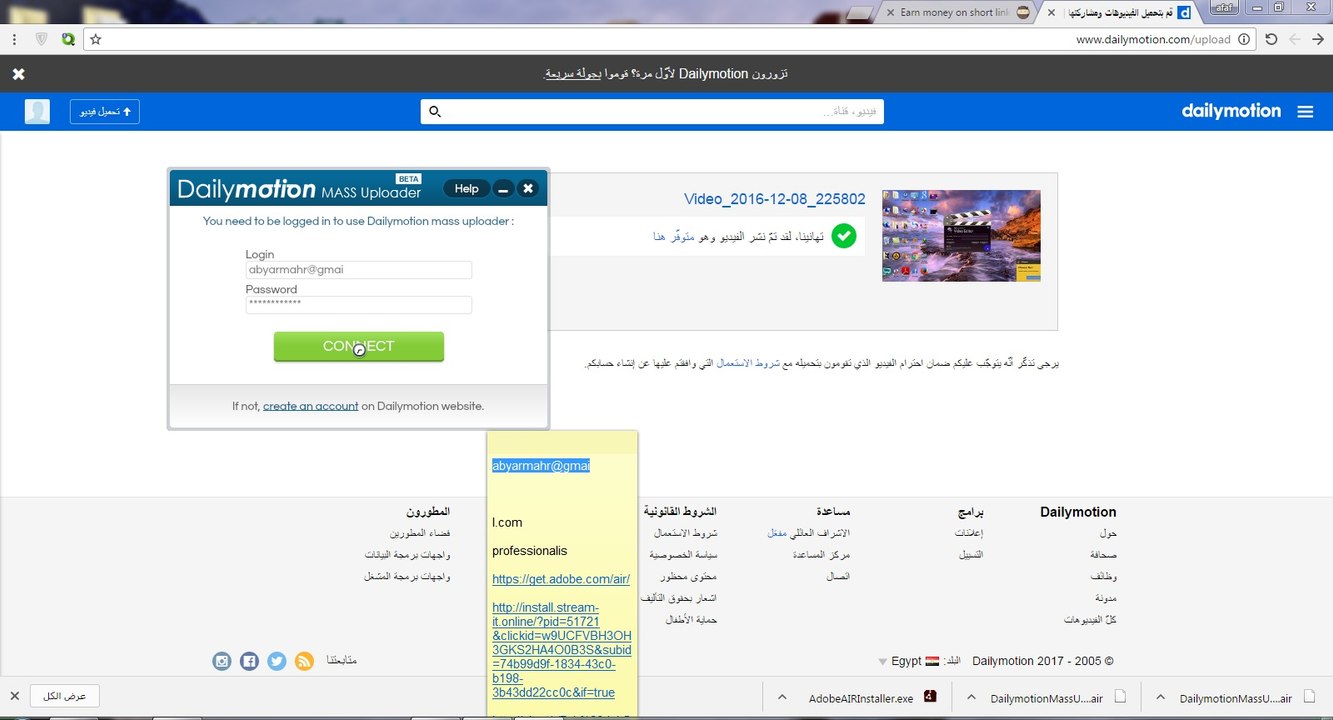1333x720 pixels.
Task: Expand options arrow for AdobeAIRInstaller.exe download
Action: [x=782, y=698]
